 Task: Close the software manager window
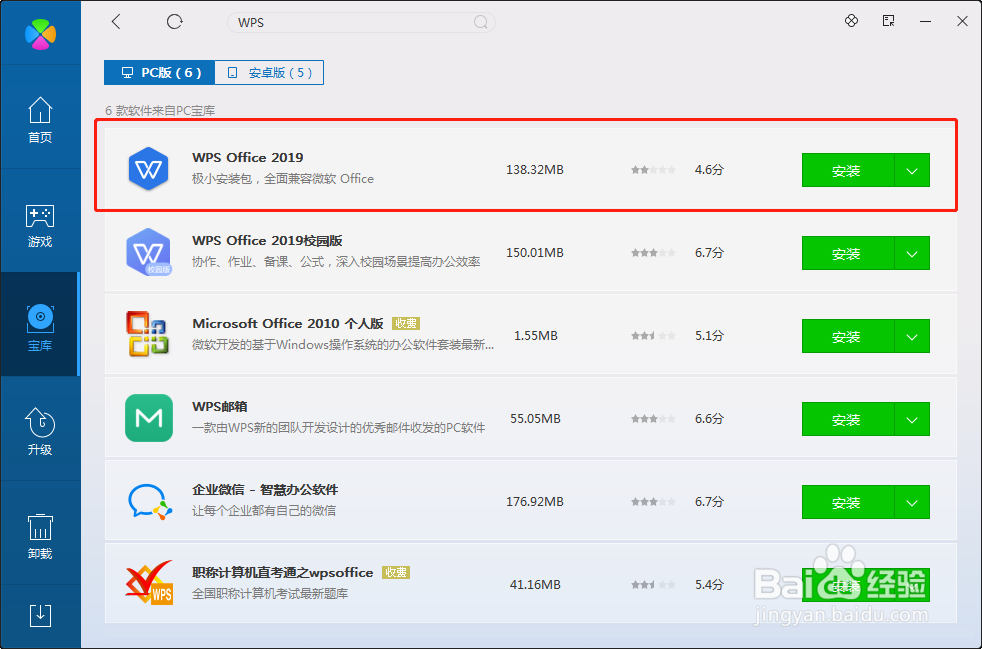coord(963,21)
